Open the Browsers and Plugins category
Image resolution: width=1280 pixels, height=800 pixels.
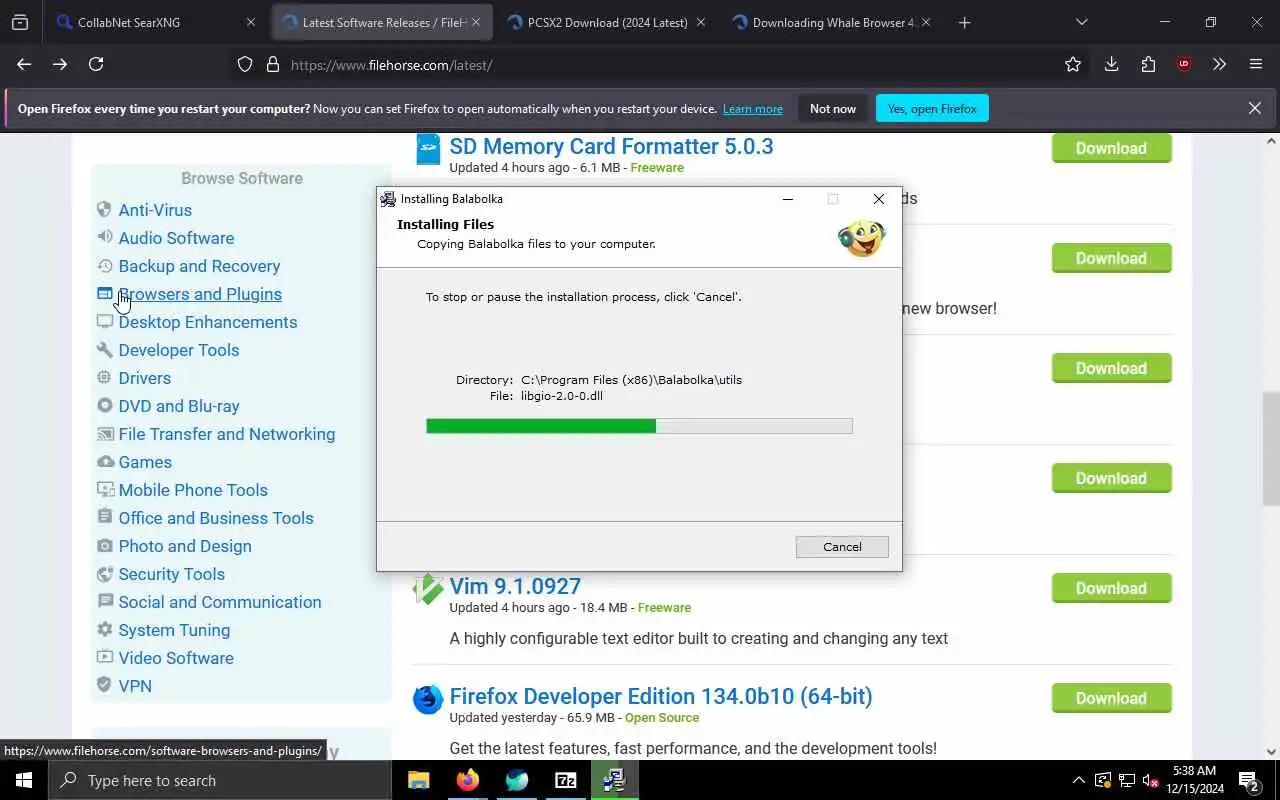tap(200, 294)
